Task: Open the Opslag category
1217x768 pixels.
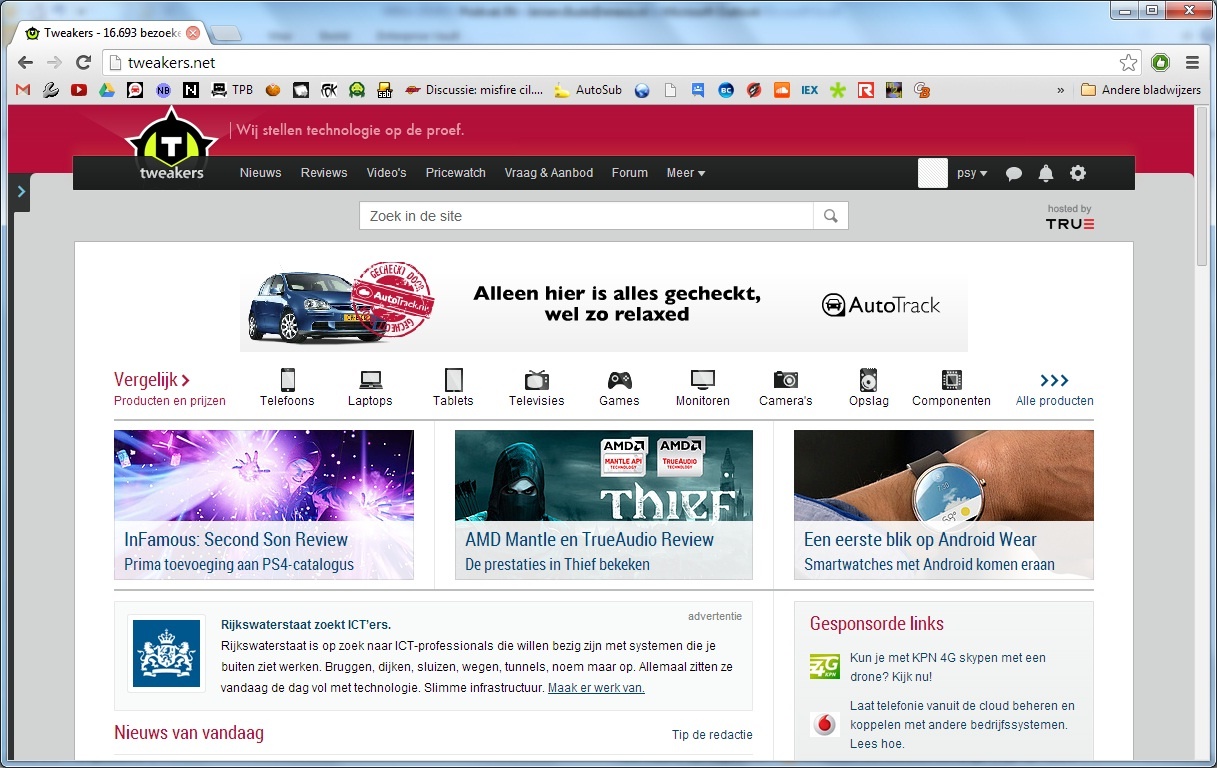Action: point(869,388)
